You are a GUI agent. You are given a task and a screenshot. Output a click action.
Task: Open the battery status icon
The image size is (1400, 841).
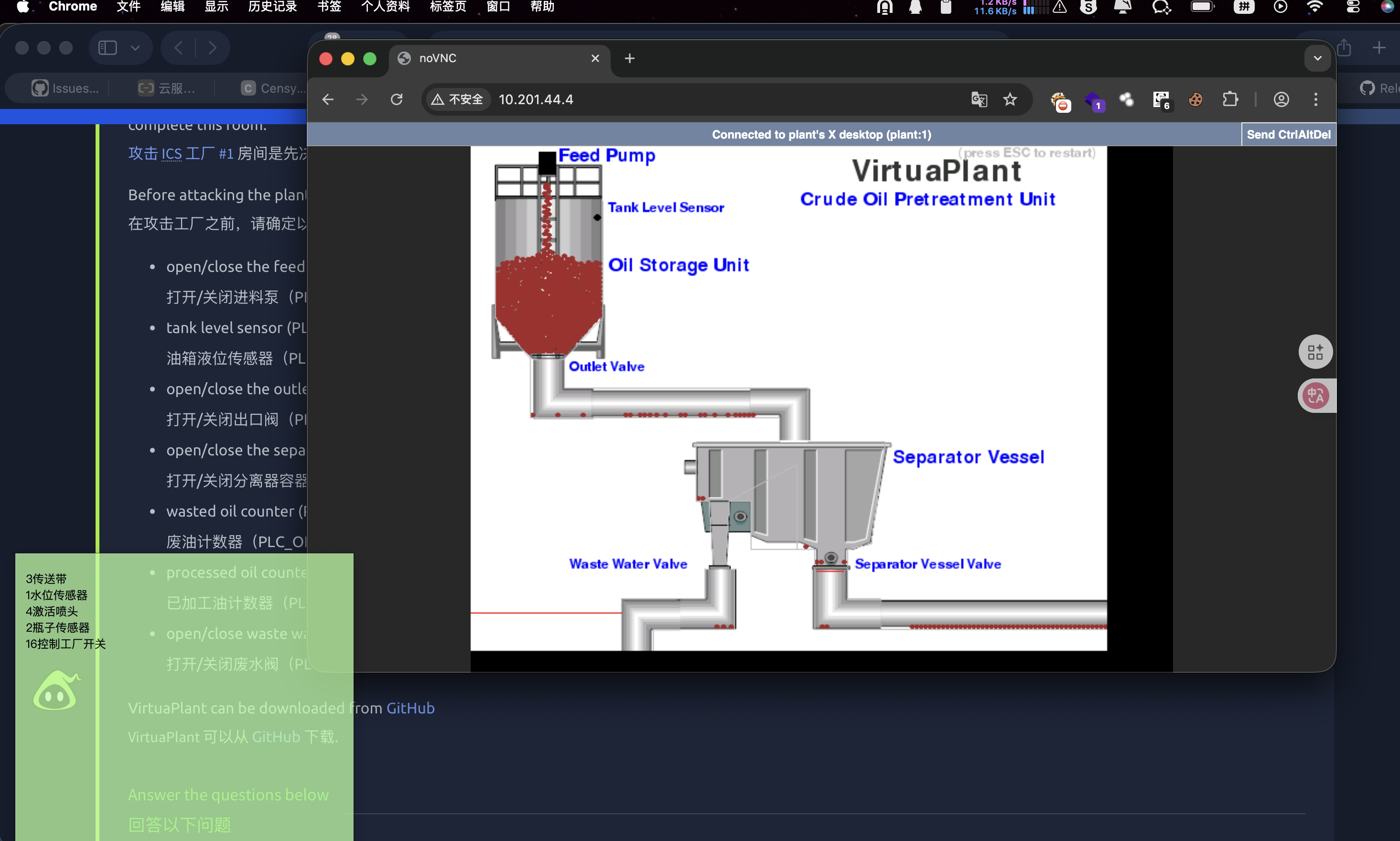1202,7
